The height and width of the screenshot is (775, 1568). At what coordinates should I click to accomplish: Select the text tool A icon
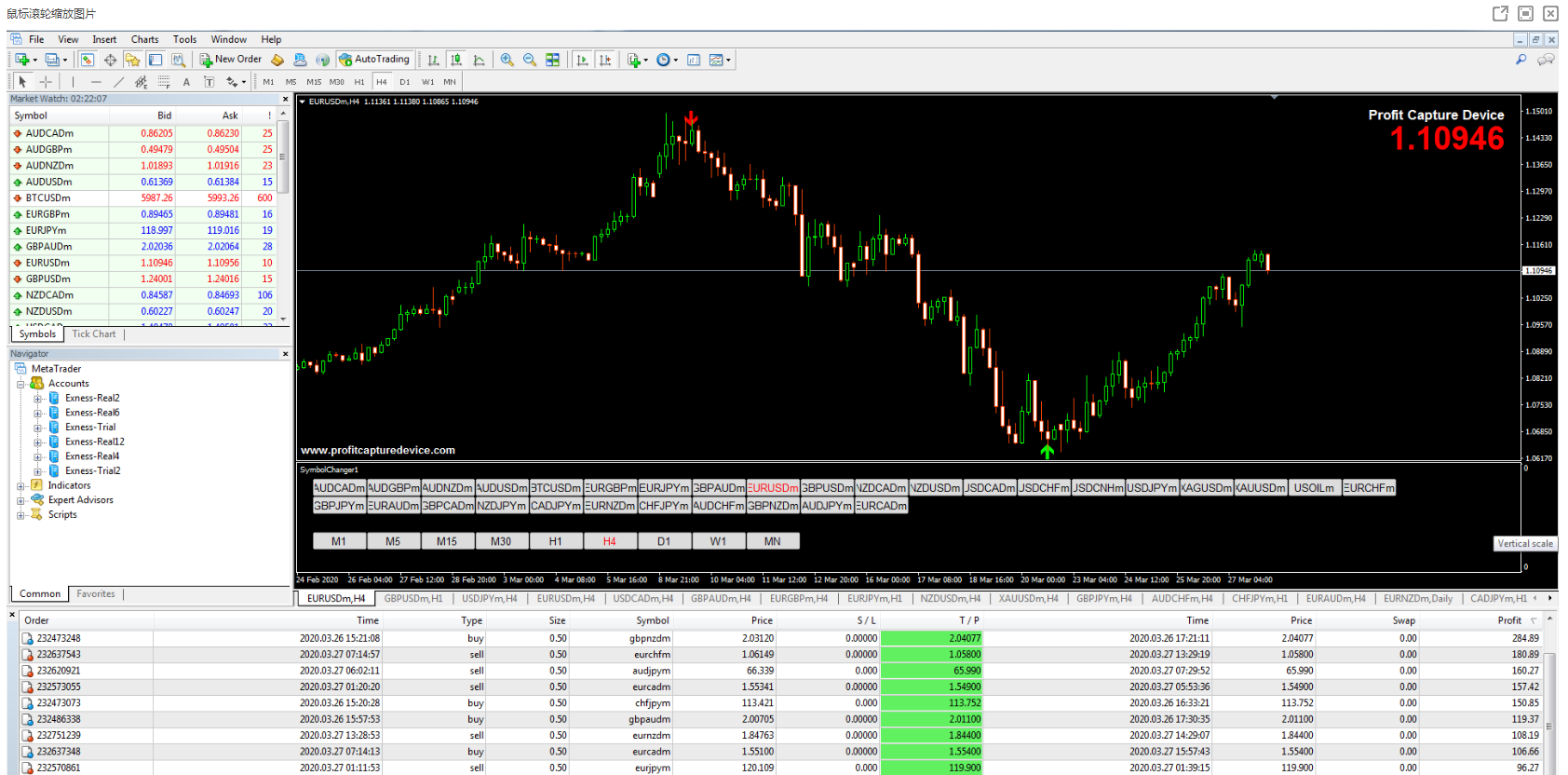pos(186,82)
